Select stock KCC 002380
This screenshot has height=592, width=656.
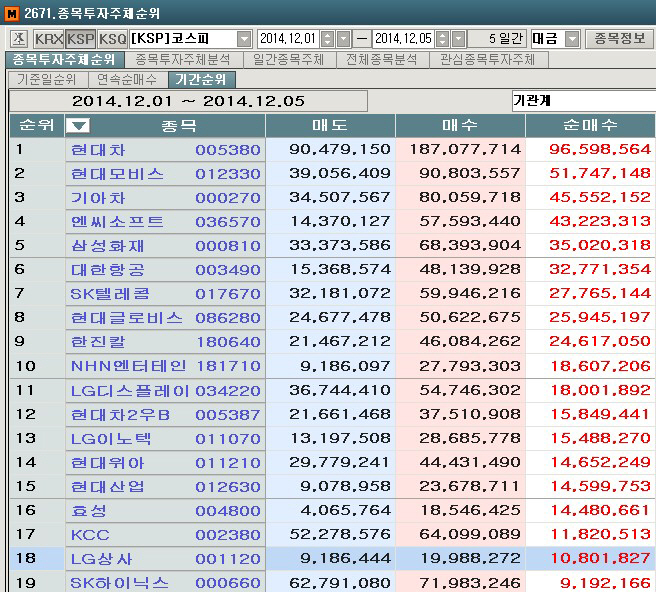click(165, 535)
